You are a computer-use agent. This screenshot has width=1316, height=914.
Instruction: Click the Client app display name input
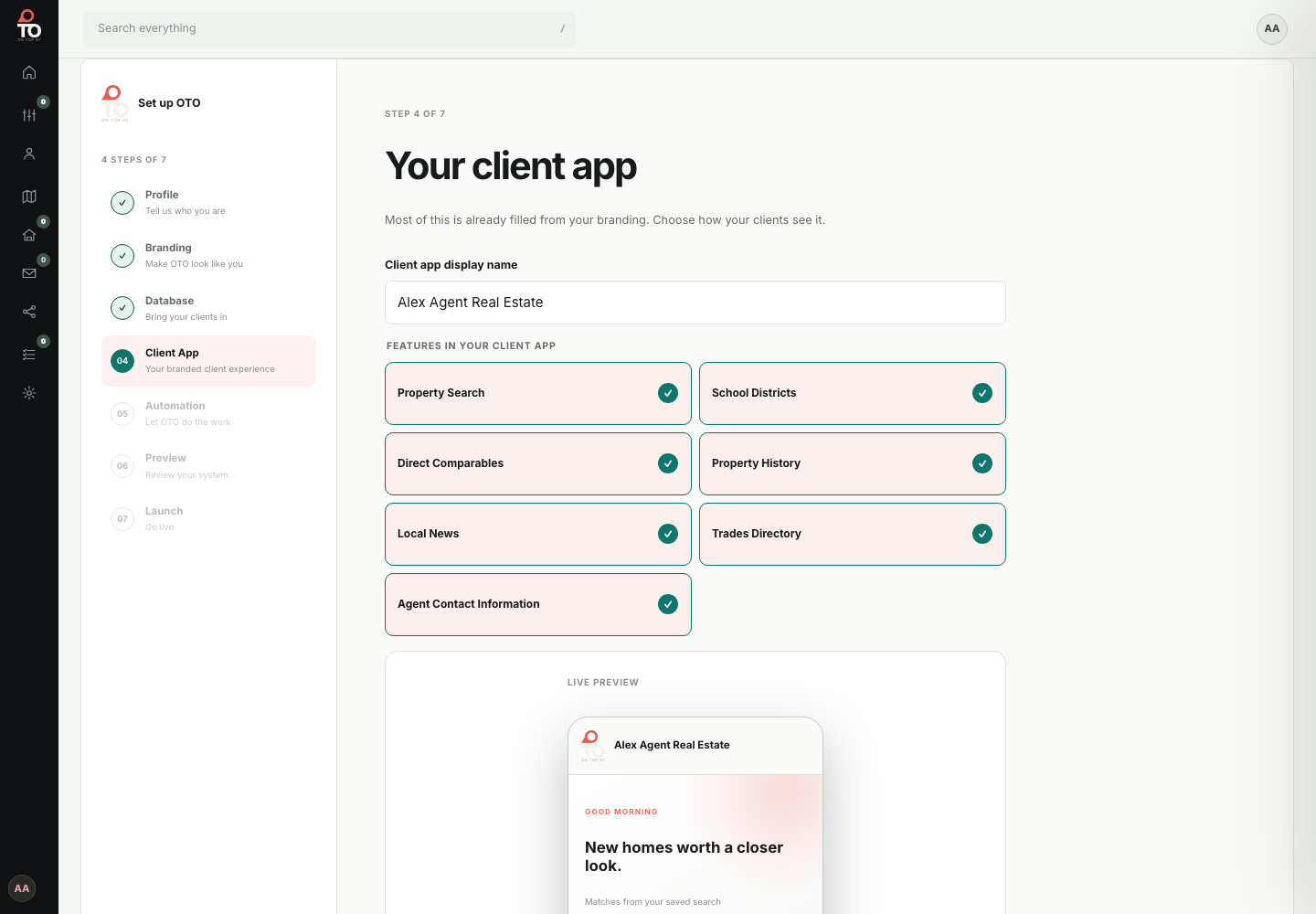coord(695,303)
